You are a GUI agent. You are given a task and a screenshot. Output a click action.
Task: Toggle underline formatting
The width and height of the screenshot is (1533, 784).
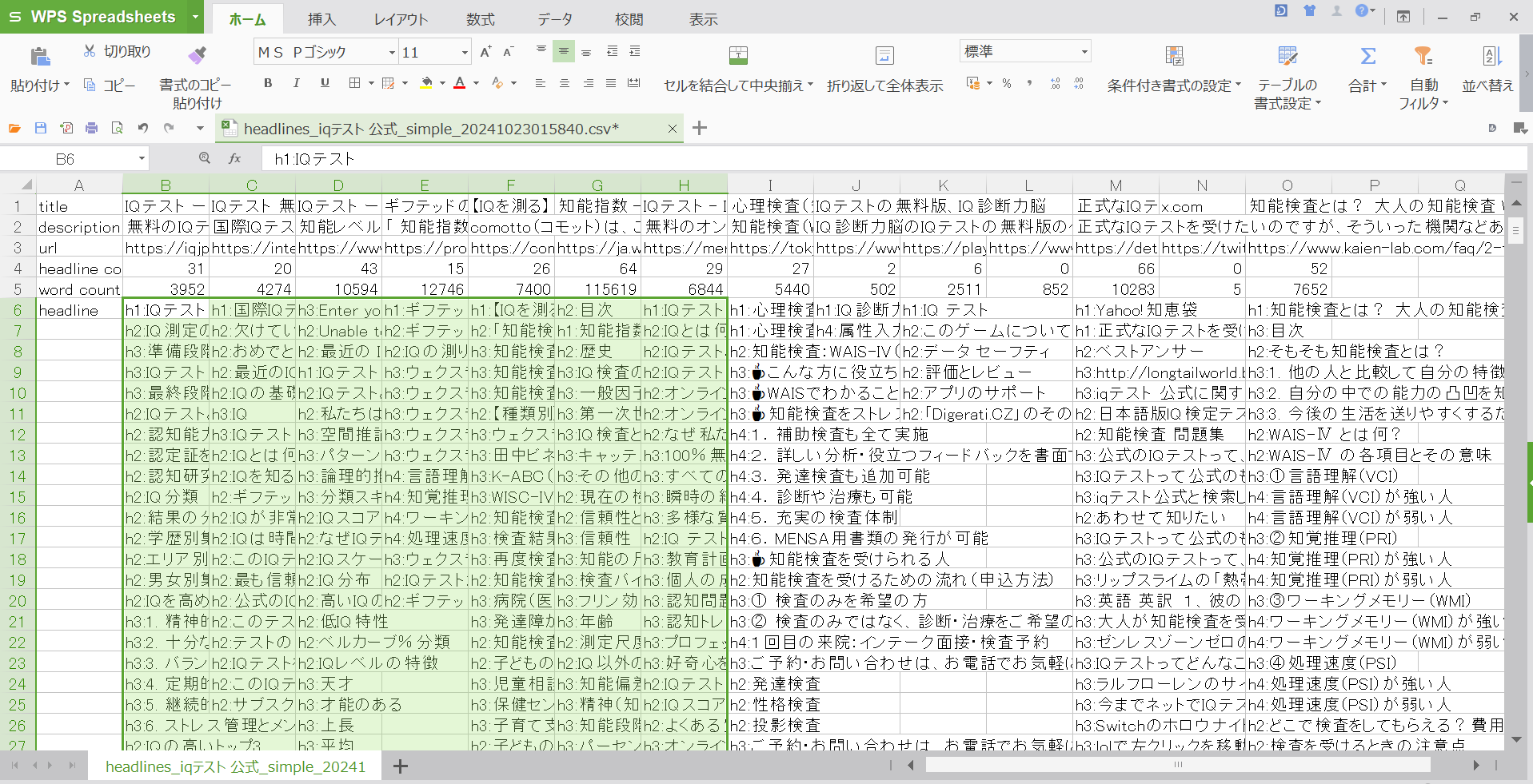pyautogui.click(x=325, y=83)
